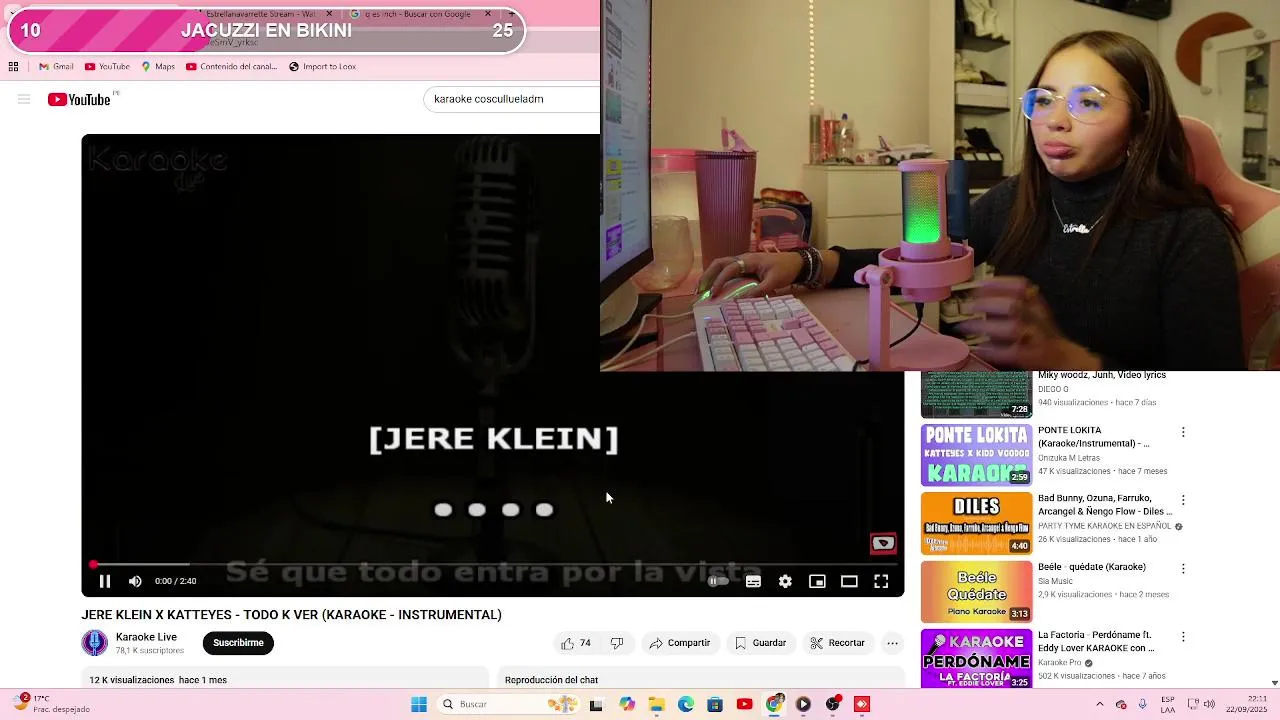Open more actions menu below video
The image size is (1280, 720).
[x=893, y=643]
